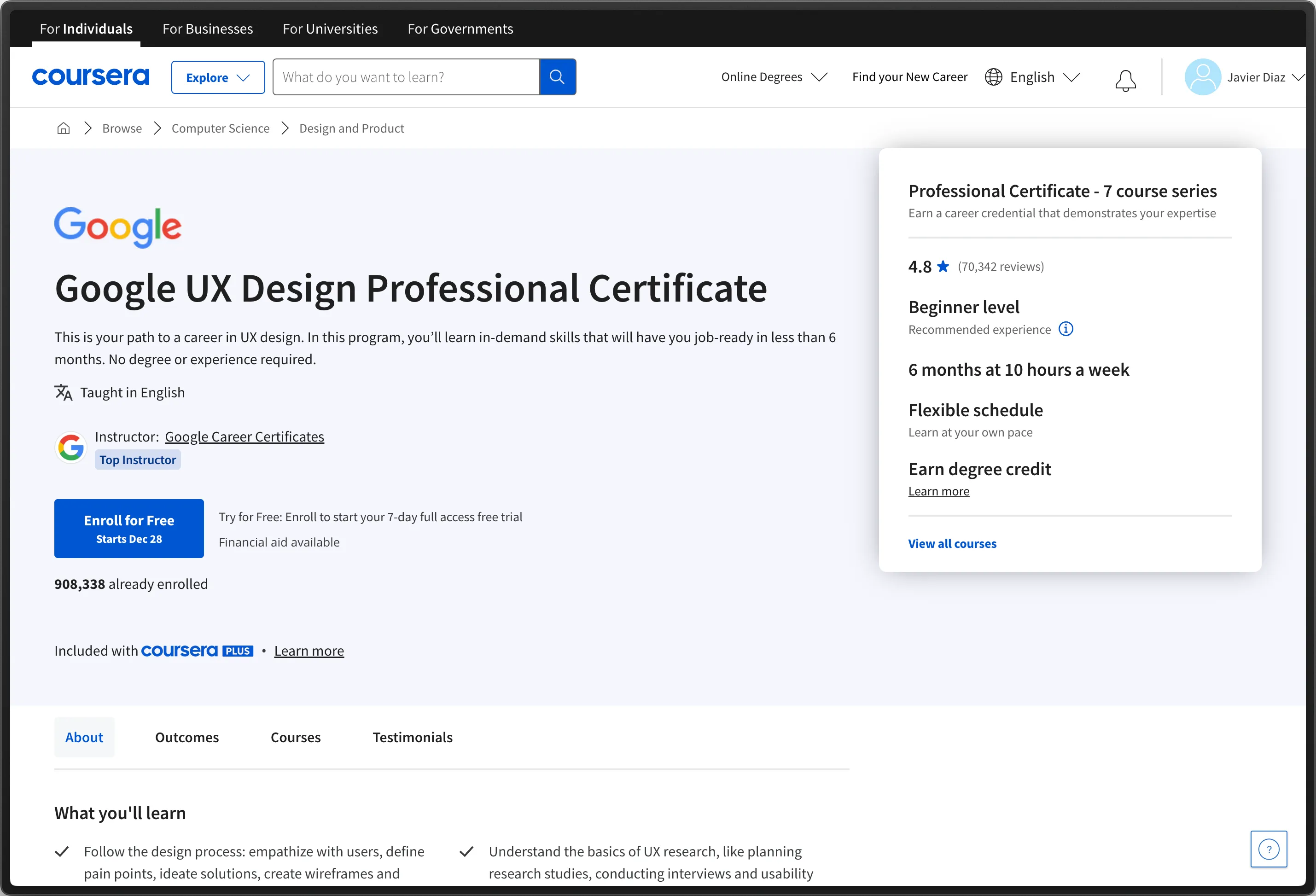Open Javier Diaz's profile avatar

click(1203, 77)
